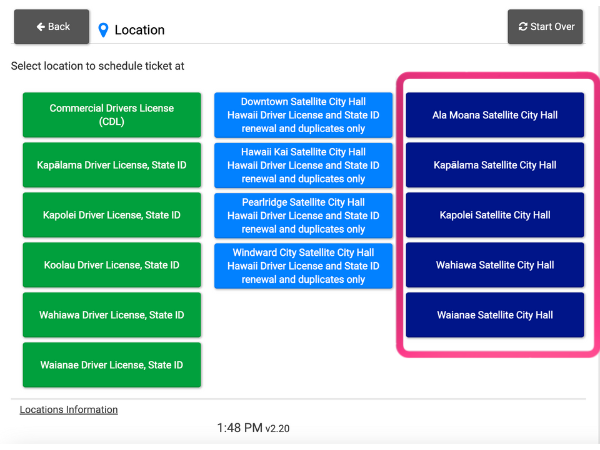Screen dimensions: 600x450
Task: Choose Kapālama Driver License, State ID
Action: [x=112, y=165]
